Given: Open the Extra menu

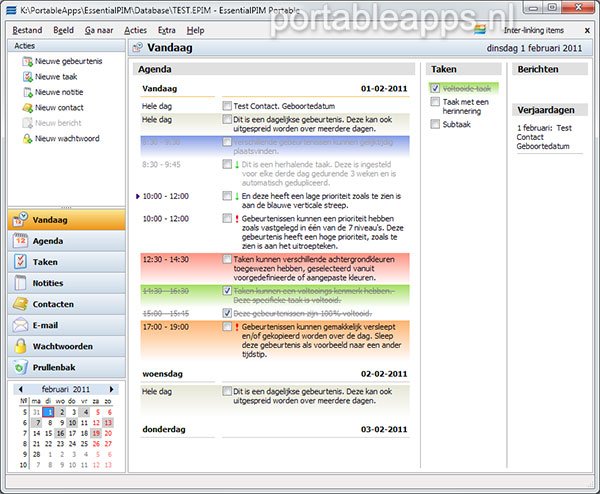Looking at the screenshot, I should tap(166, 30).
